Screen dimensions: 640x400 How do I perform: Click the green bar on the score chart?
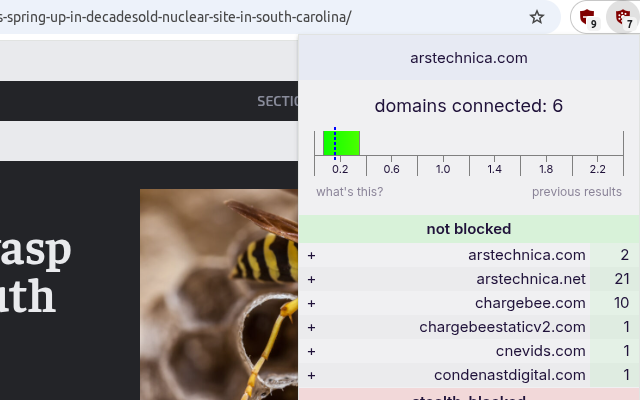[341, 143]
